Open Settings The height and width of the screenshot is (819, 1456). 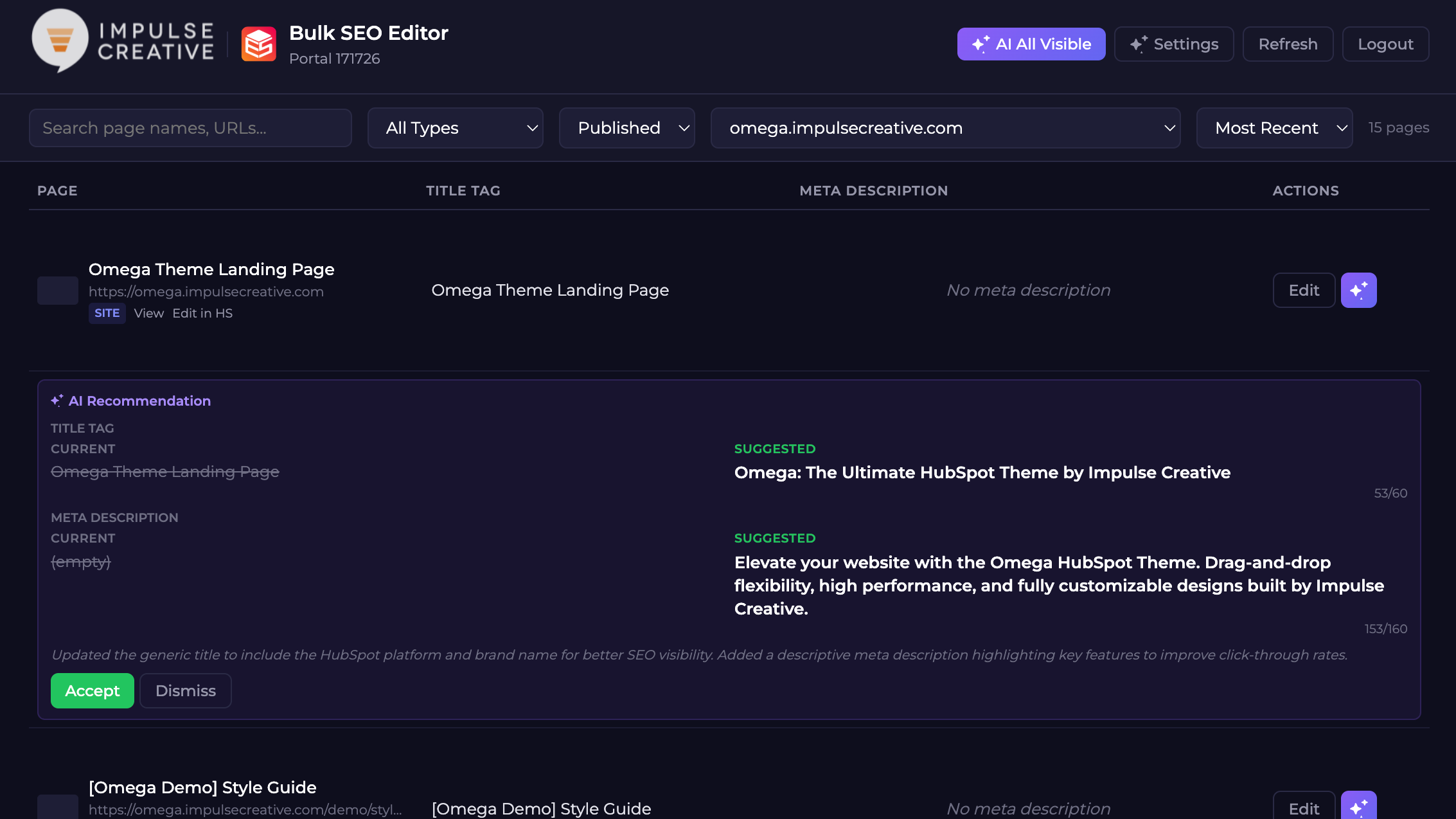pos(1173,44)
